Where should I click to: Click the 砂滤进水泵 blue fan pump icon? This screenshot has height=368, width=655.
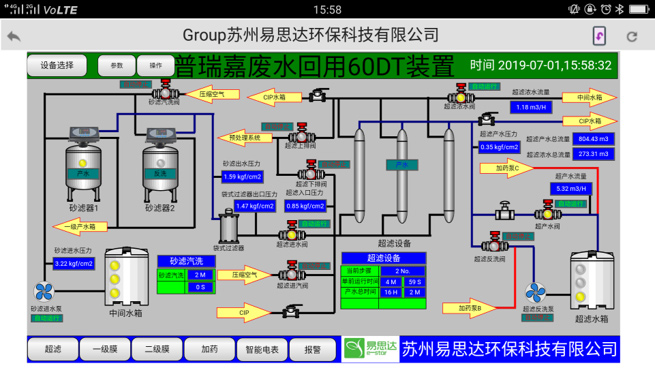pyautogui.click(x=44, y=292)
